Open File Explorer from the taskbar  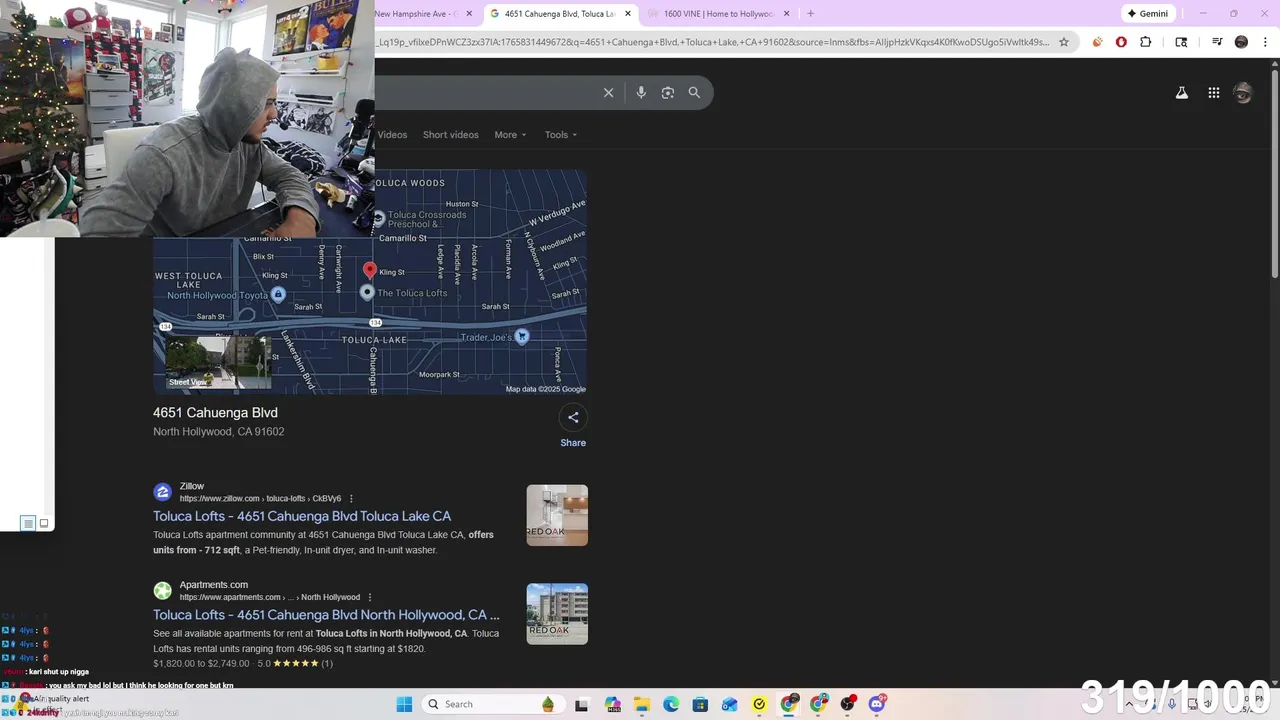click(x=641, y=704)
